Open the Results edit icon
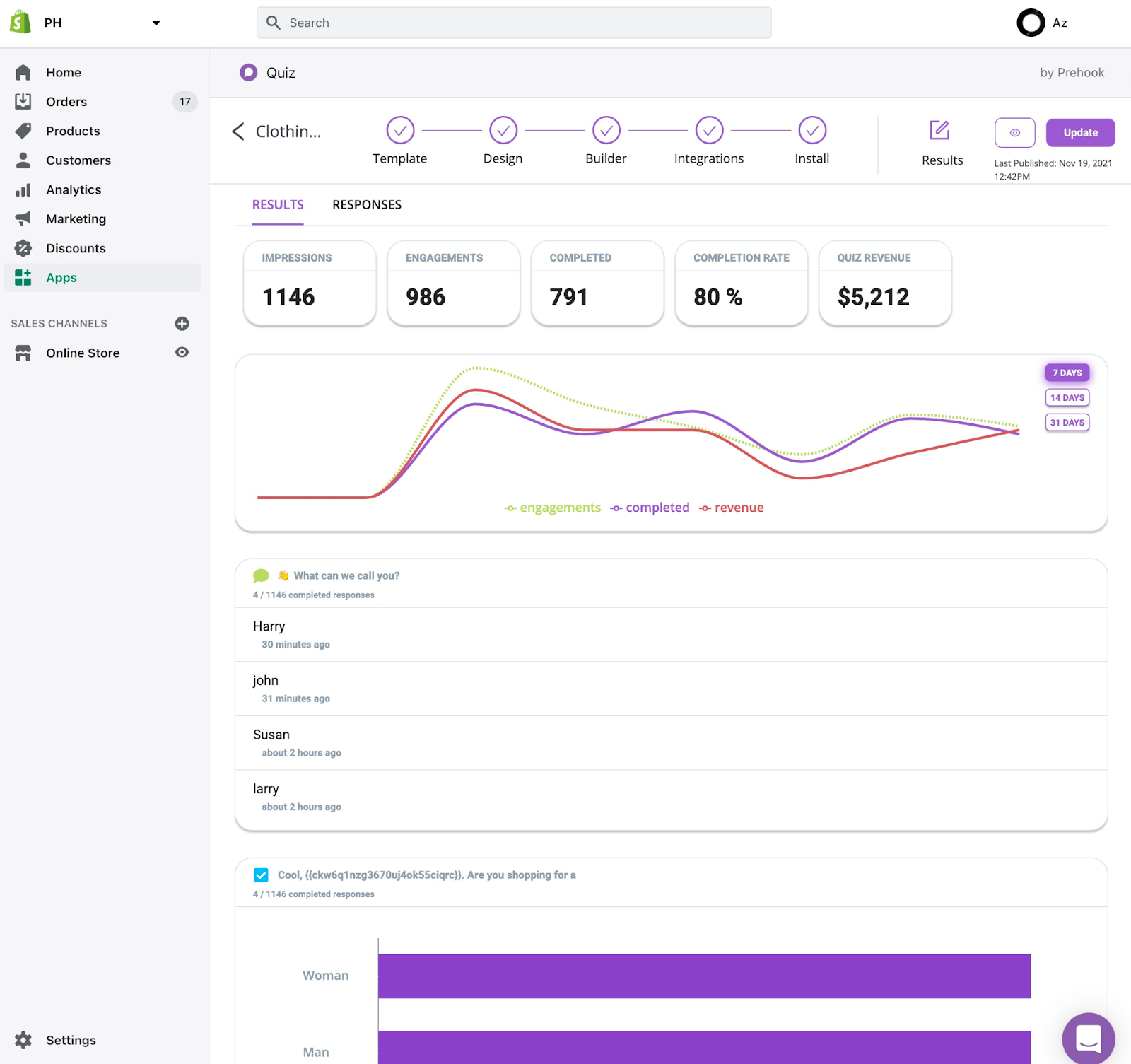1131x1064 pixels. (x=939, y=130)
